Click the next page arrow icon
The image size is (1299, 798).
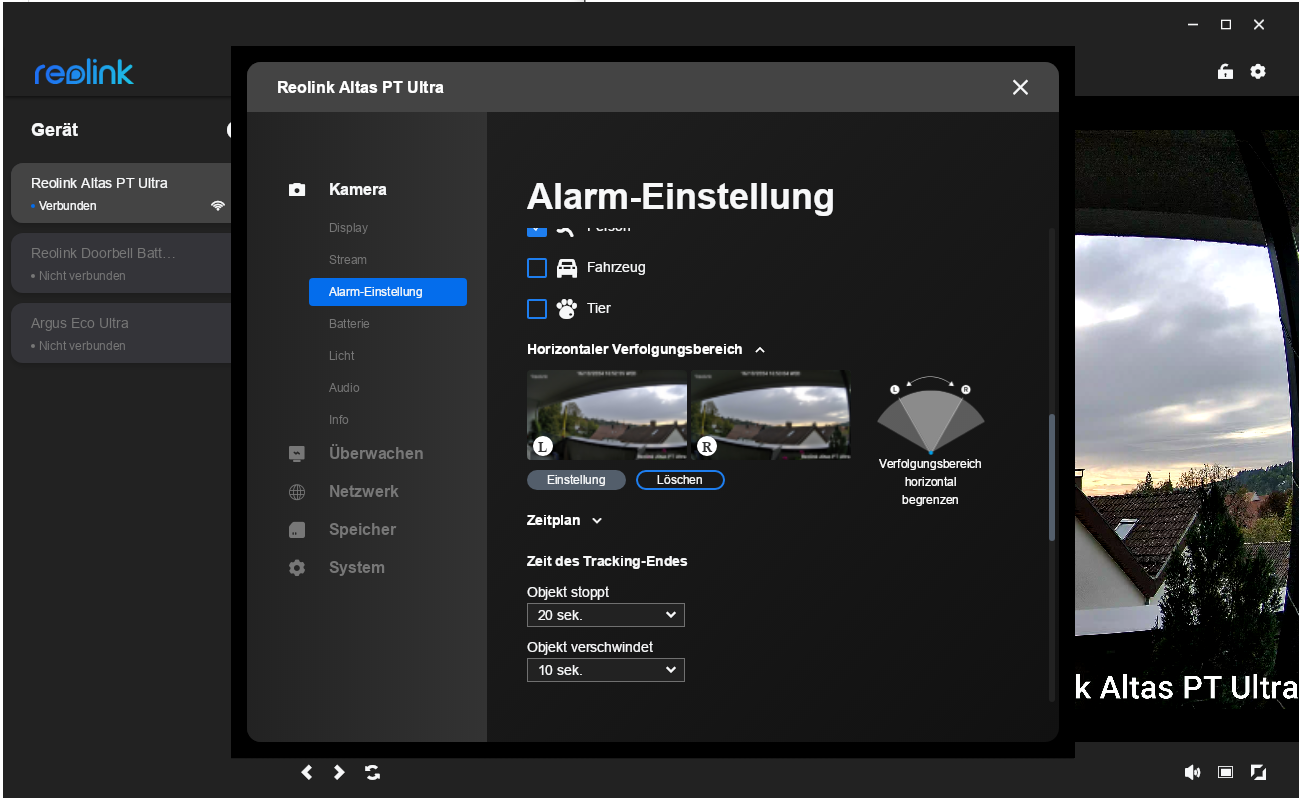(x=339, y=772)
